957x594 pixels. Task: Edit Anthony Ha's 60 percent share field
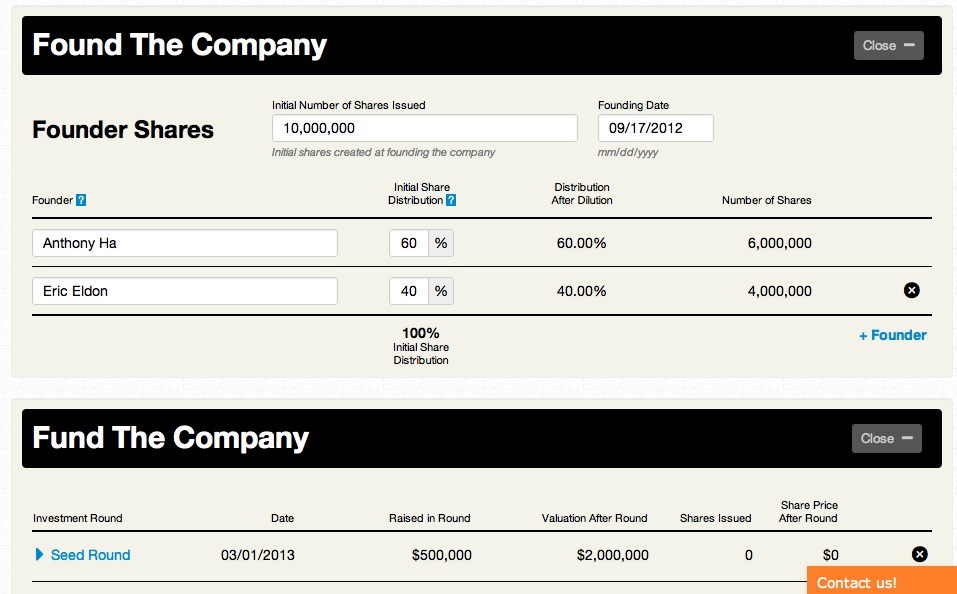click(x=409, y=243)
